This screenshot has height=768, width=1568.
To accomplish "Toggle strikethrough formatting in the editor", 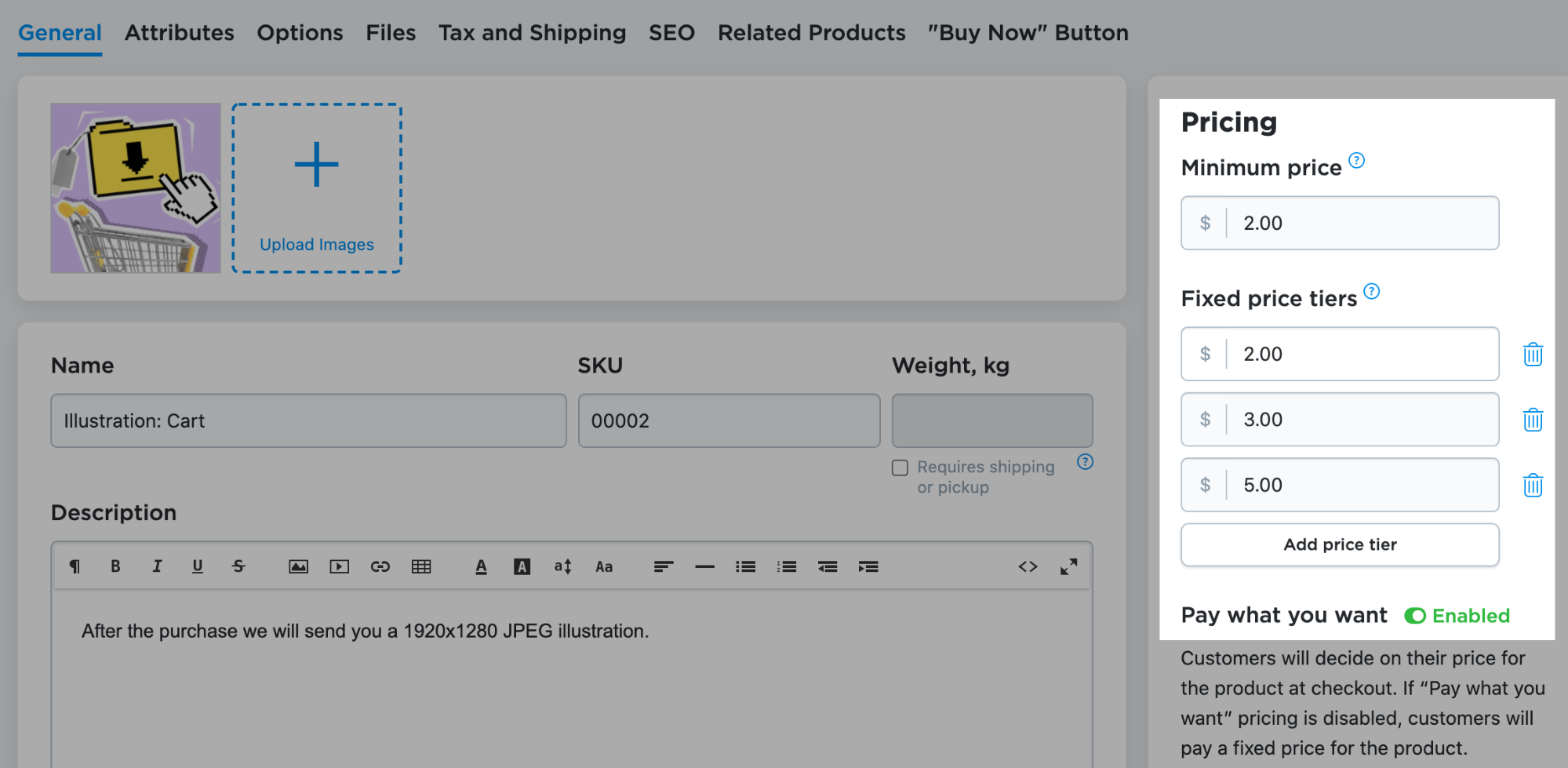I will pyautogui.click(x=238, y=566).
